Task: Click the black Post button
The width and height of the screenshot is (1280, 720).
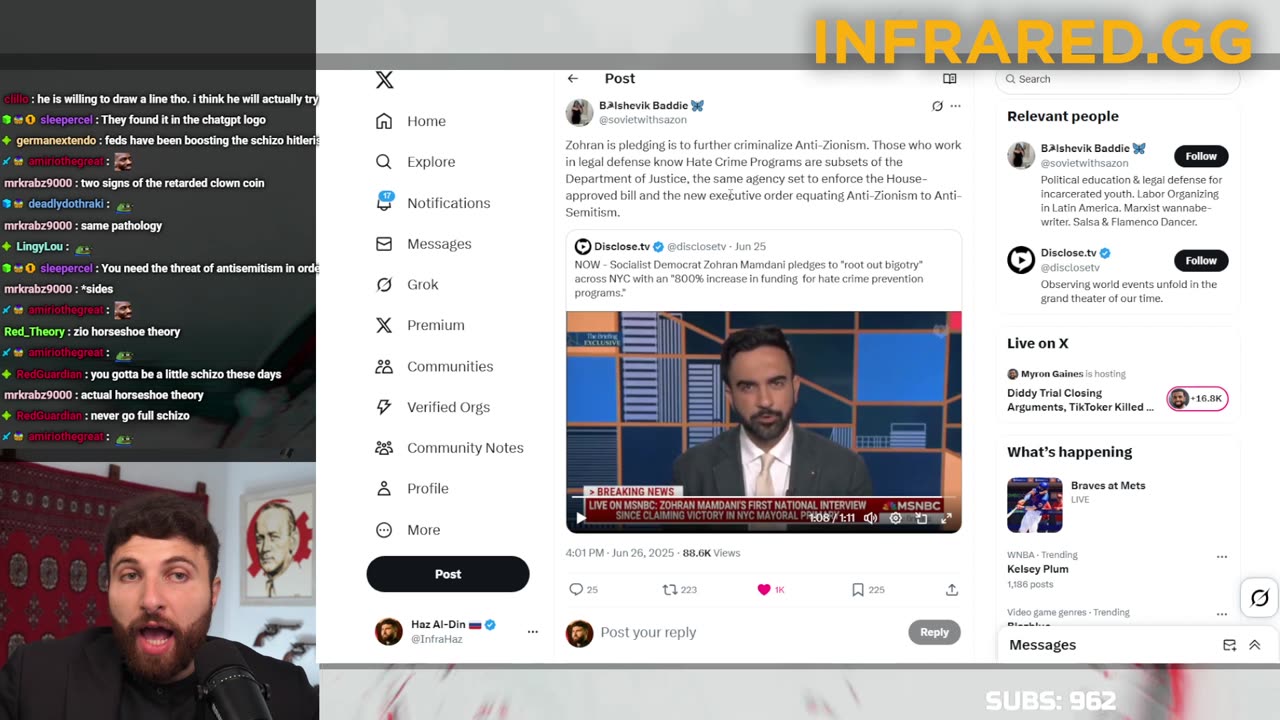Action: [x=448, y=574]
